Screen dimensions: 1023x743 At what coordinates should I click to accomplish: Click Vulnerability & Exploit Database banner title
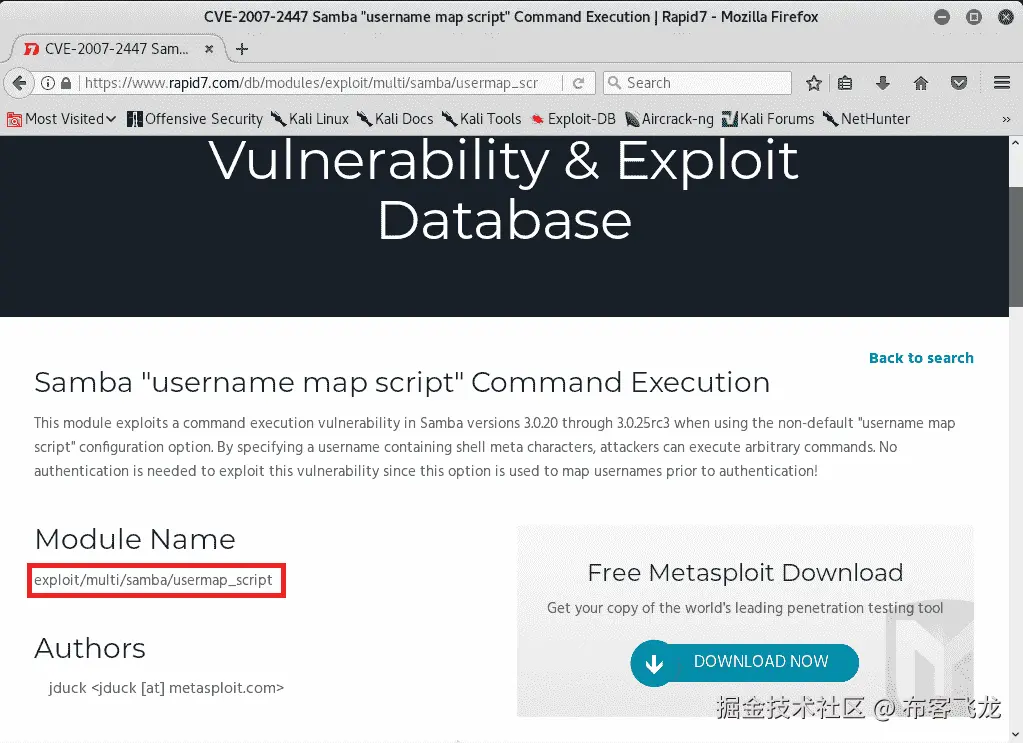pyautogui.click(x=504, y=190)
